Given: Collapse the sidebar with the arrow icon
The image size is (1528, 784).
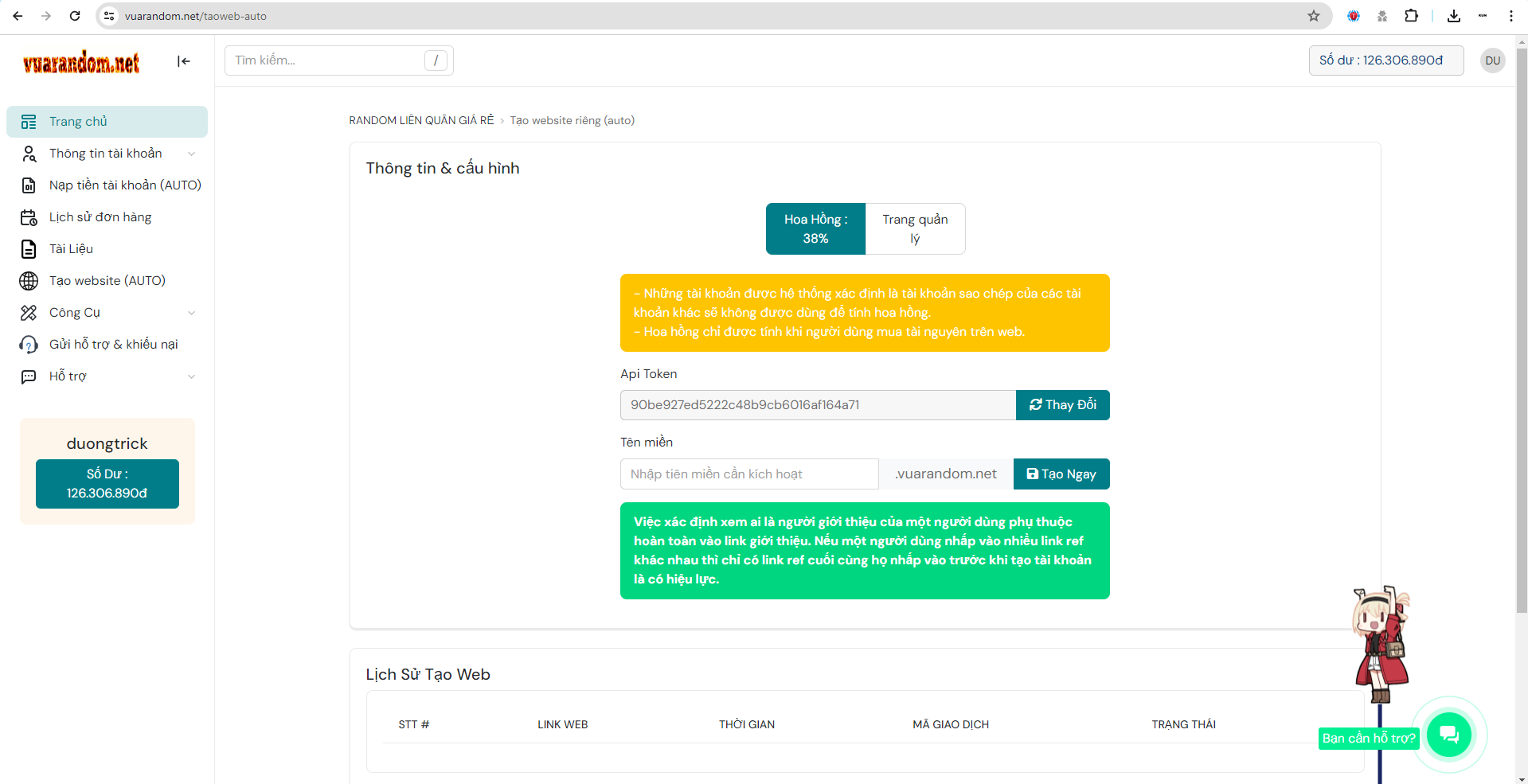Looking at the screenshot, I should tap(183, 61).
